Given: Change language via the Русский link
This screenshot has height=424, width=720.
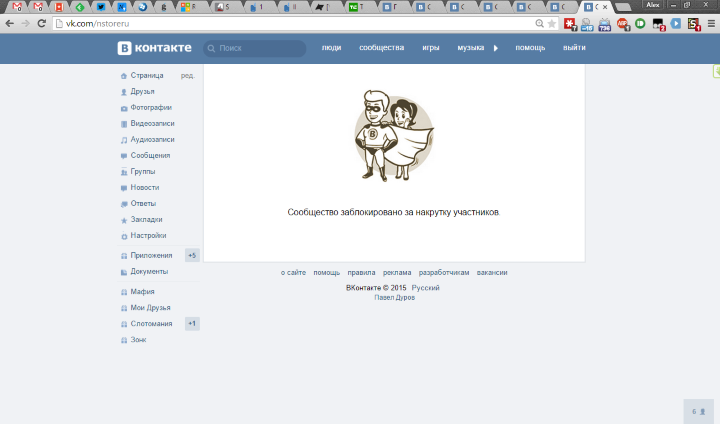Looking at the screenshot, I should coord(425,288).
